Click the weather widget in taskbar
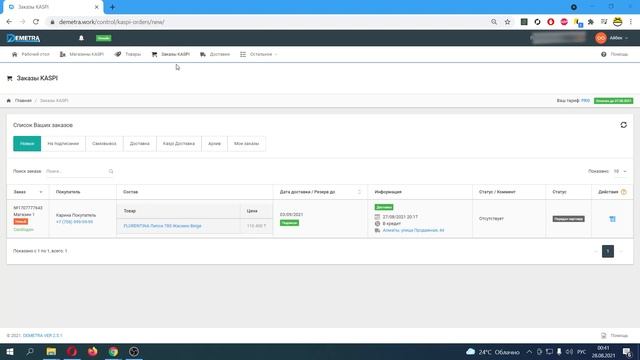 [493, 351]
